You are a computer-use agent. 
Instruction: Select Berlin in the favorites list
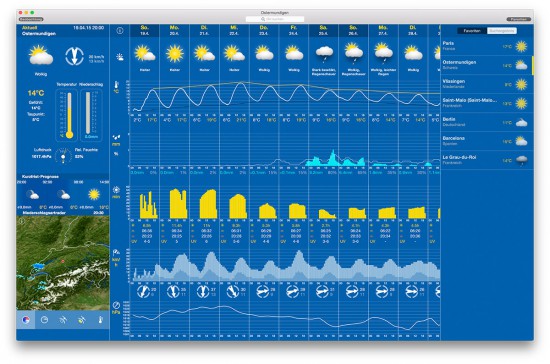[487, 122]
